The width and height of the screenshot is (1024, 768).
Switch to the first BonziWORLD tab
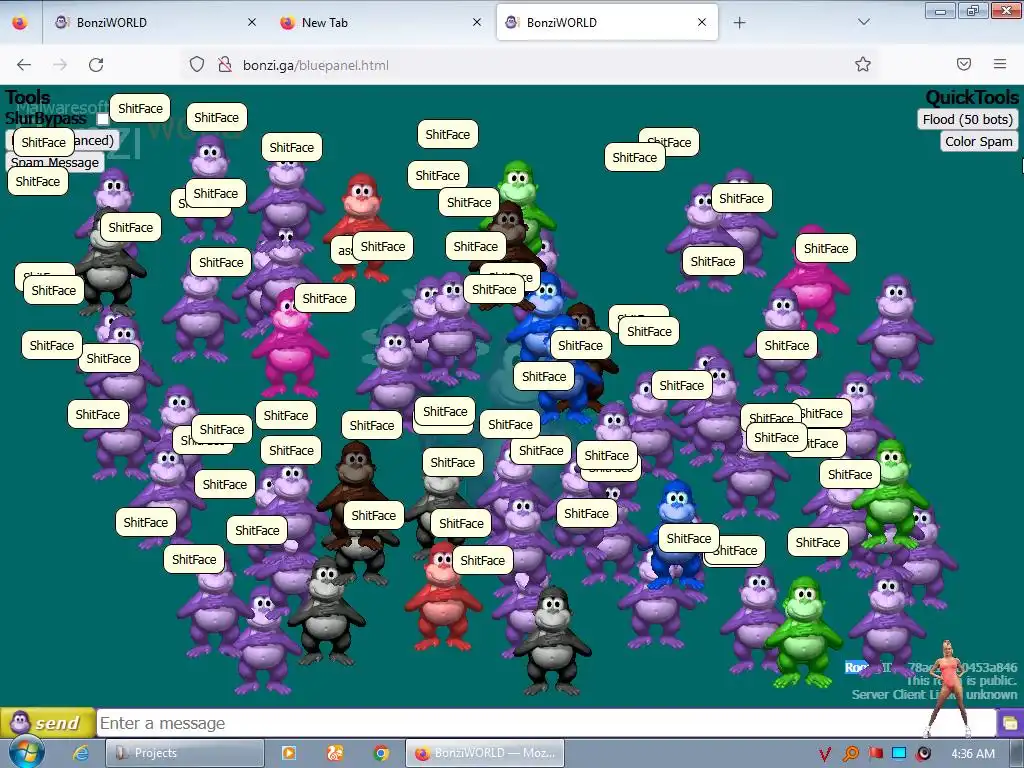pyautogui.click(x=156, y=22)
